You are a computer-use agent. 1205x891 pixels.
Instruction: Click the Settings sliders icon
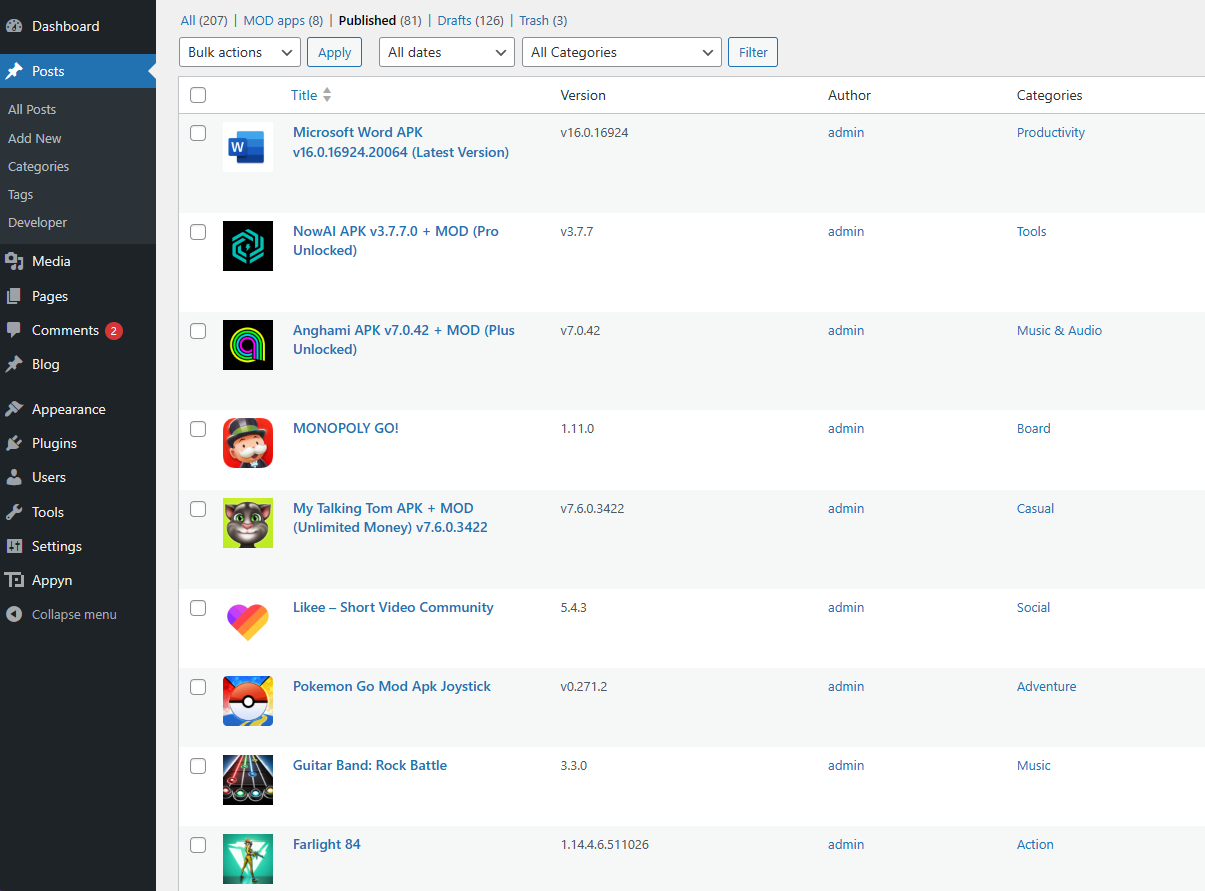click(14, 546)
